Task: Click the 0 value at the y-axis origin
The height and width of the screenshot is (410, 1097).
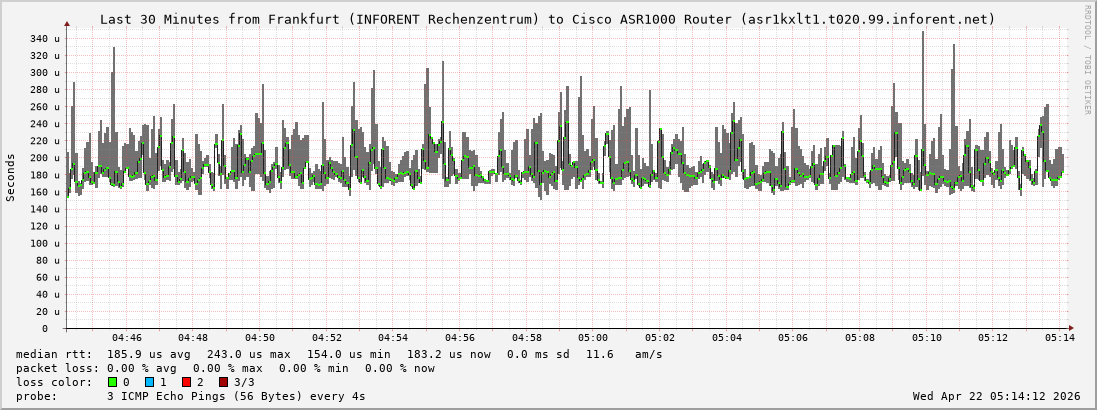Action: pyautogui.click(x=44, y=328)
